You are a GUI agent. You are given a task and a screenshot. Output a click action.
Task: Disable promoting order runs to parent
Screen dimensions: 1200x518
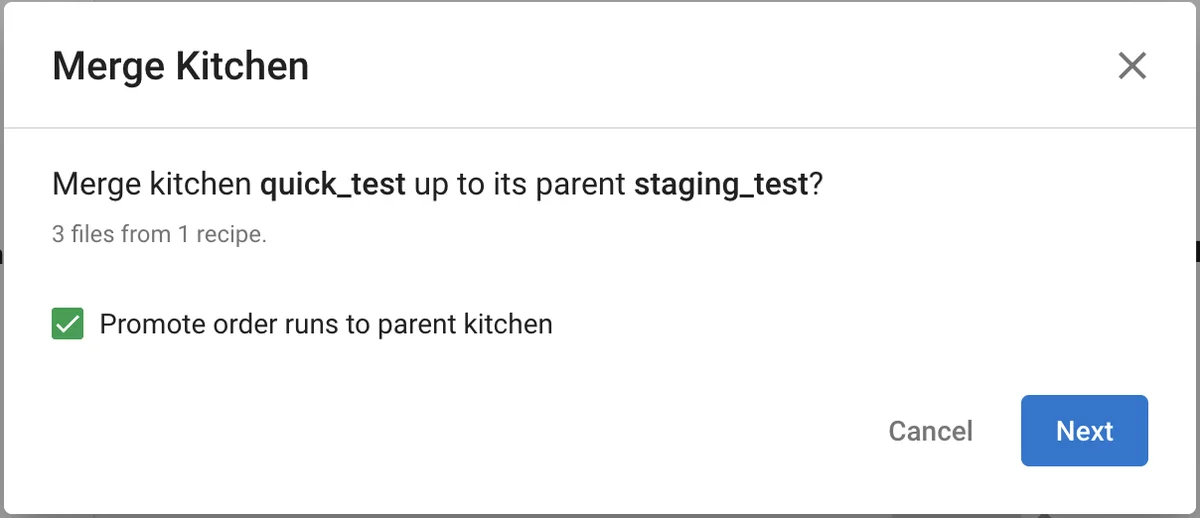pyautogui.click(x=68, y=324)
